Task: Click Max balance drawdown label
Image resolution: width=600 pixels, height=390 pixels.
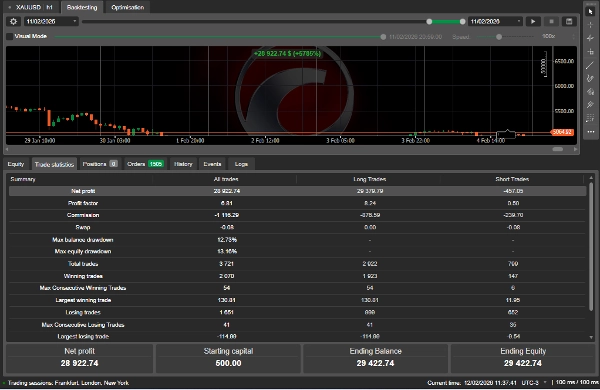Action: click(83, 240)
